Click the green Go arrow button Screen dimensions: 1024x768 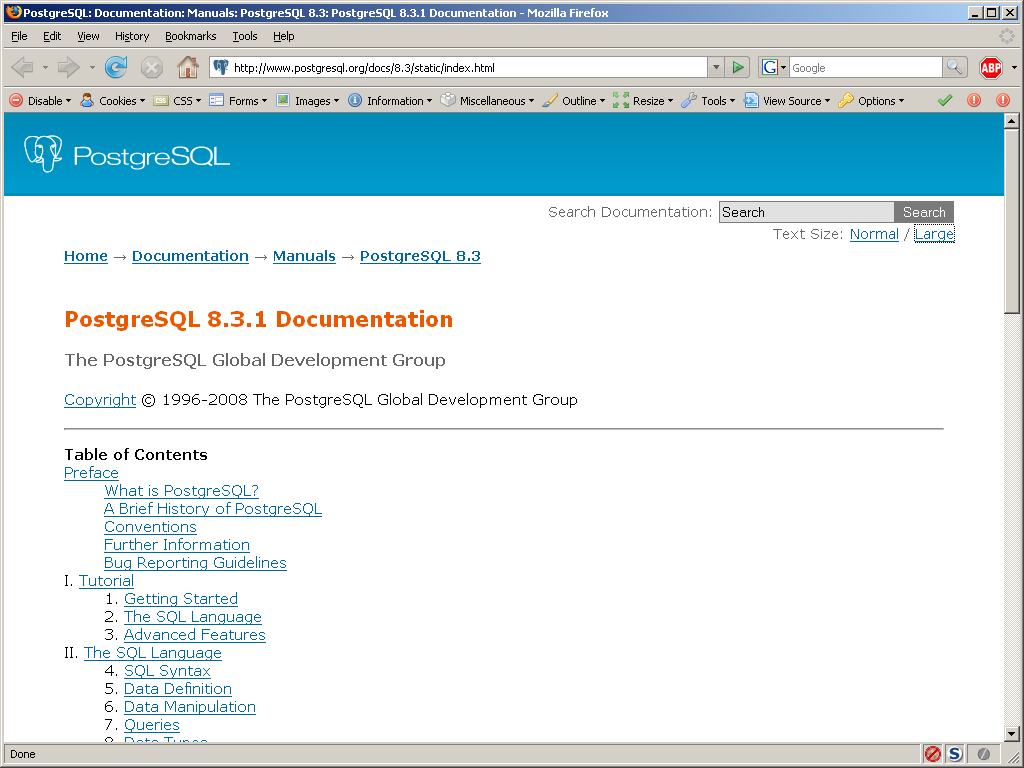coord(738,67)
